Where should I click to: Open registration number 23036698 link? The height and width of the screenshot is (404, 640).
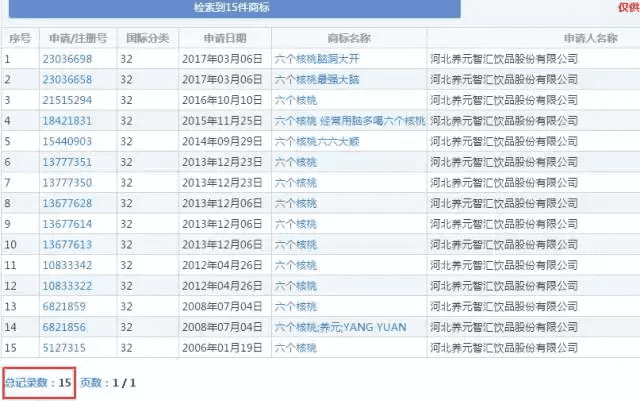[67, 59]
